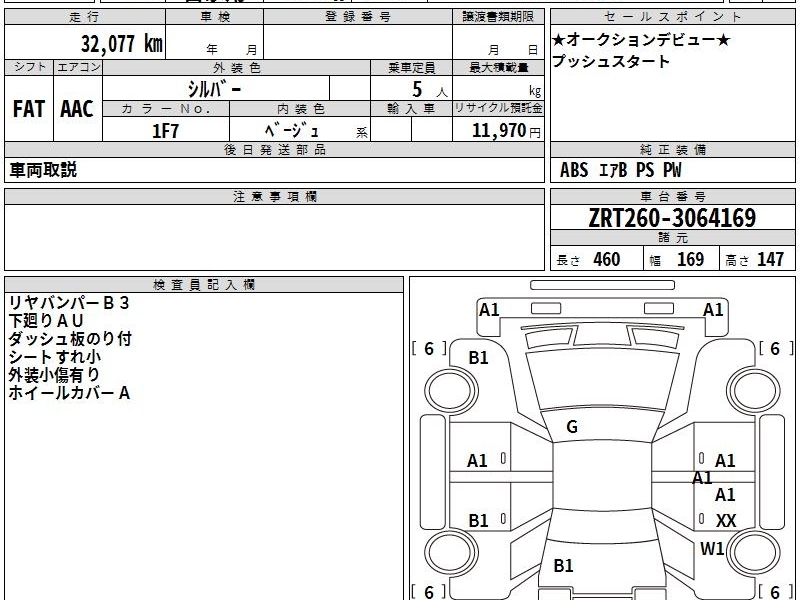The width and height of the screenshot is (800, 600).
Task: Click the upper-right wheel circle in the diagram
Action: pos(753,390)
